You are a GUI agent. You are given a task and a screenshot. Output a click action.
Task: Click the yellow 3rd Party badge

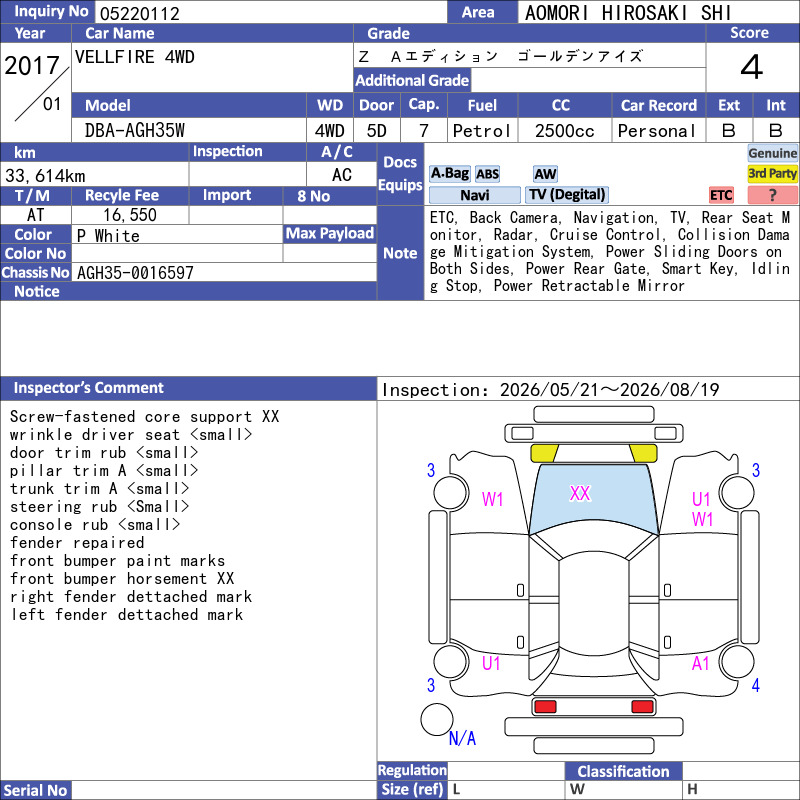772,174
